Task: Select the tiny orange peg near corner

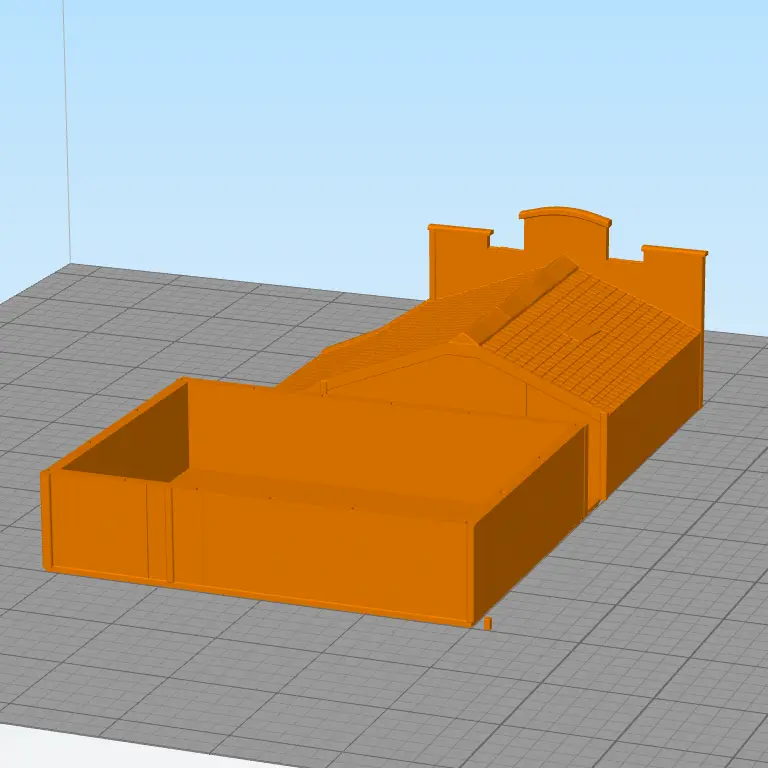Action: pos(488,623)
